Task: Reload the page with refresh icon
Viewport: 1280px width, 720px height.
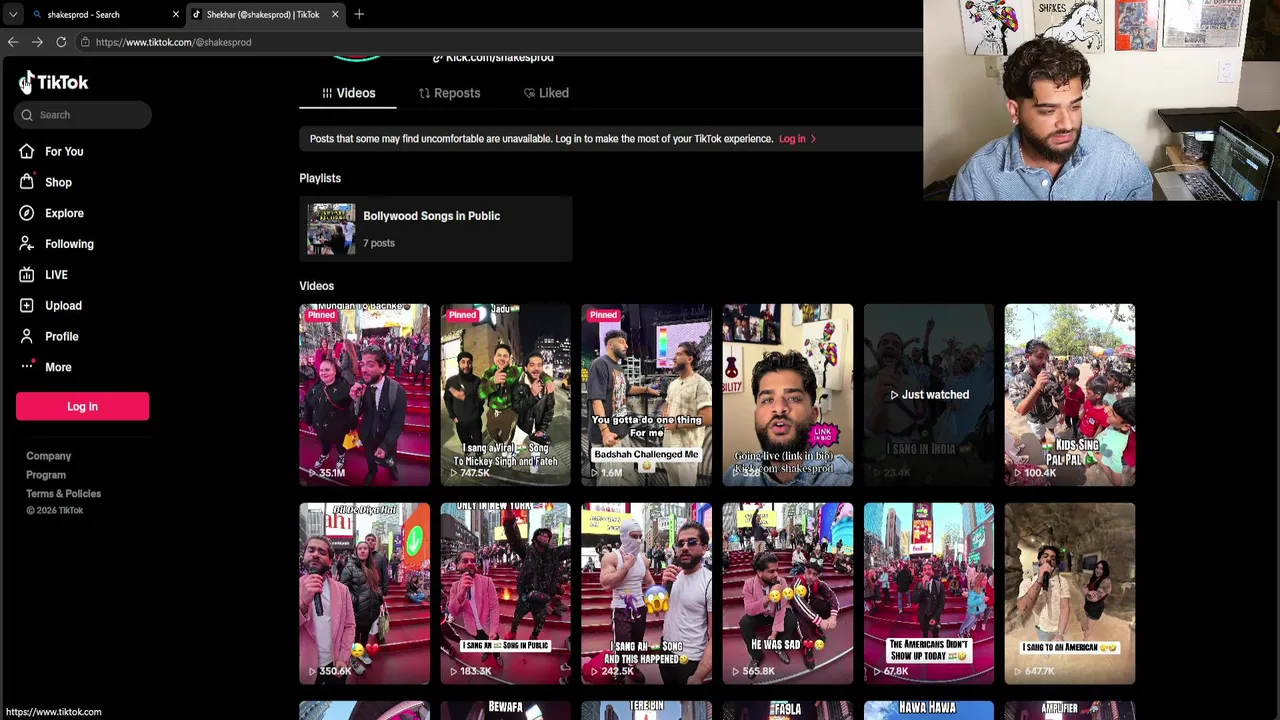Action: point(61,42)
